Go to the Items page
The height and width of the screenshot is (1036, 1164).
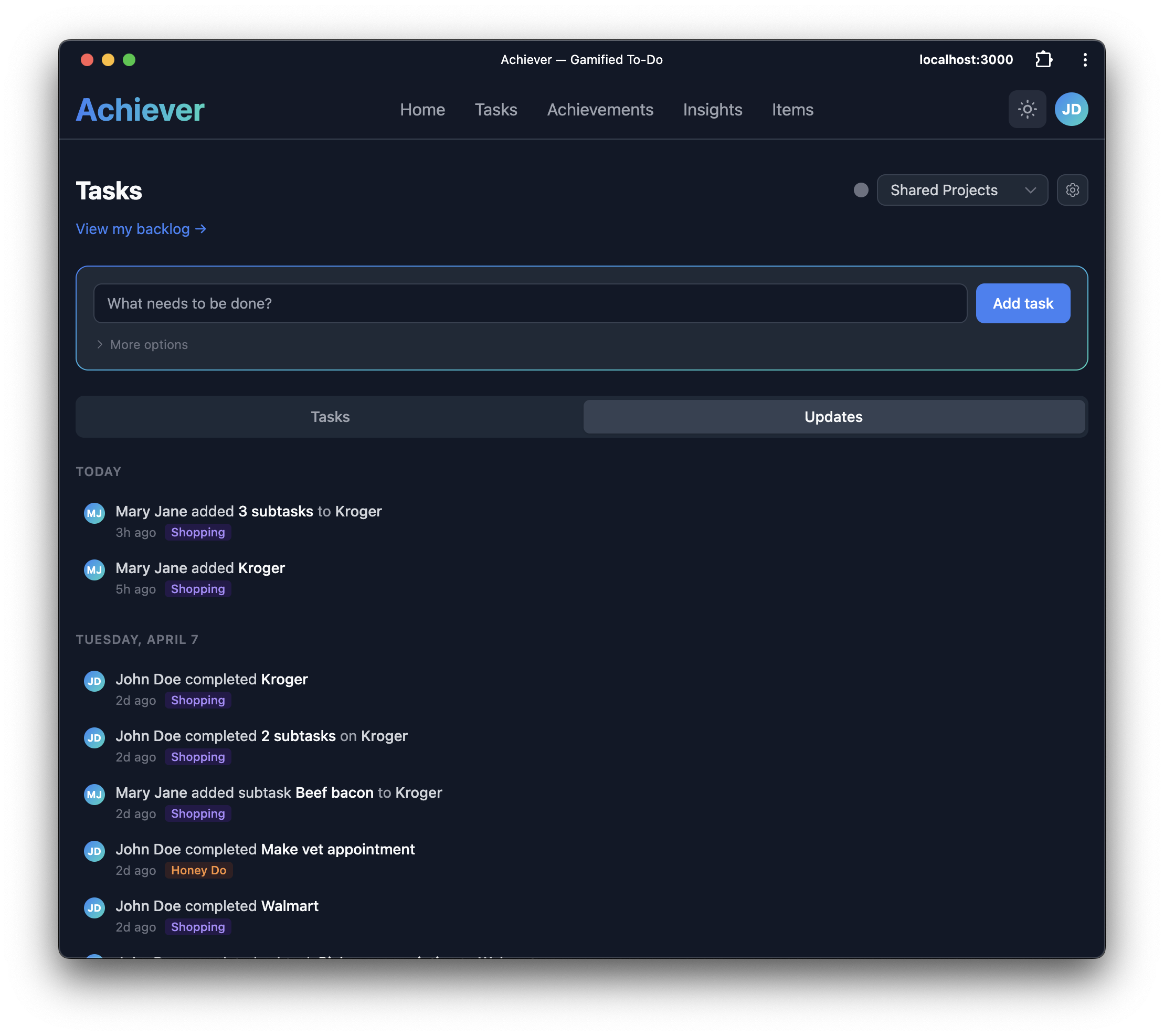coord(792,109)
